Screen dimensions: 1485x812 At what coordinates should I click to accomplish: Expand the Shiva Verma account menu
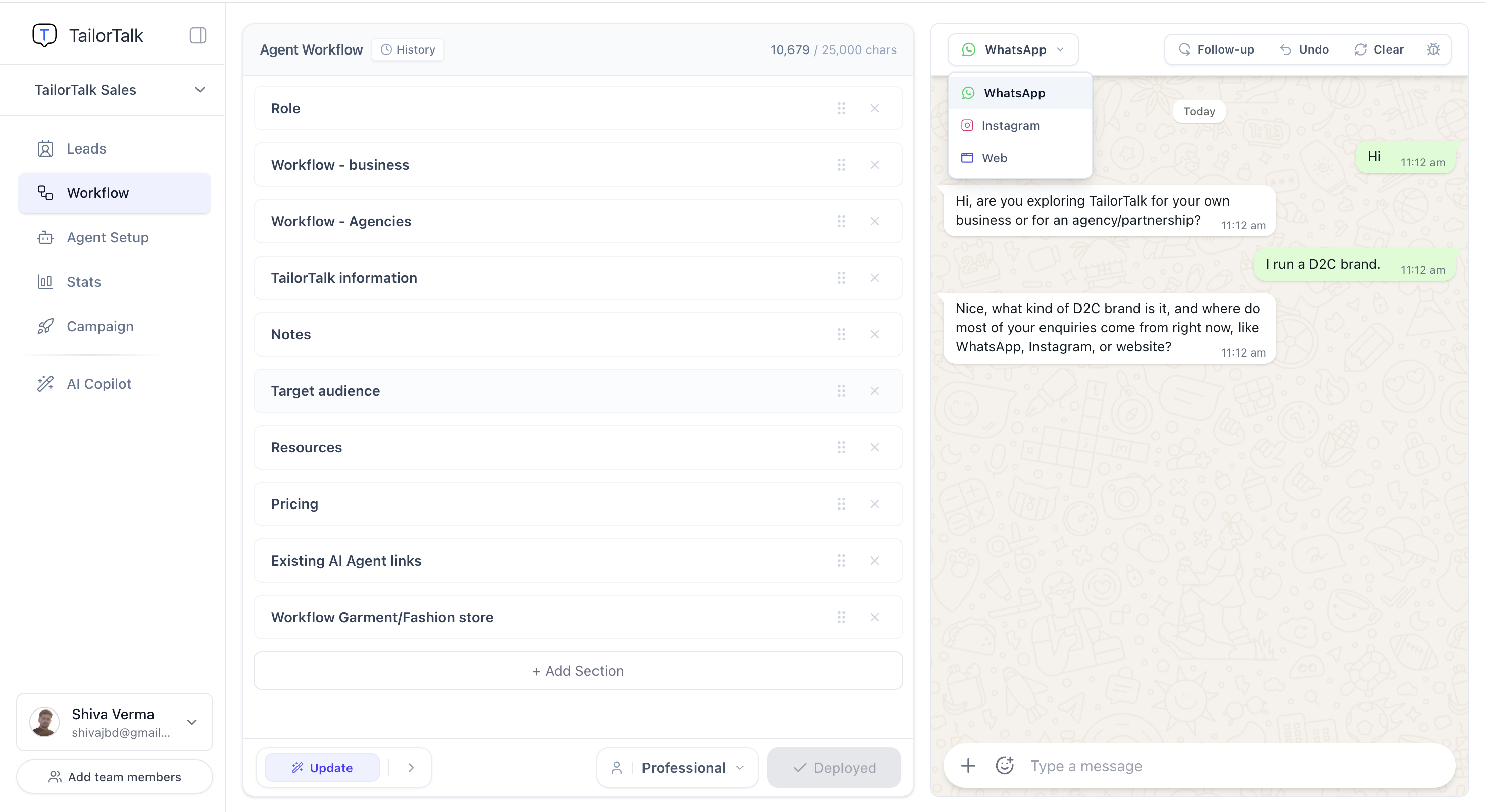point(115,722)
